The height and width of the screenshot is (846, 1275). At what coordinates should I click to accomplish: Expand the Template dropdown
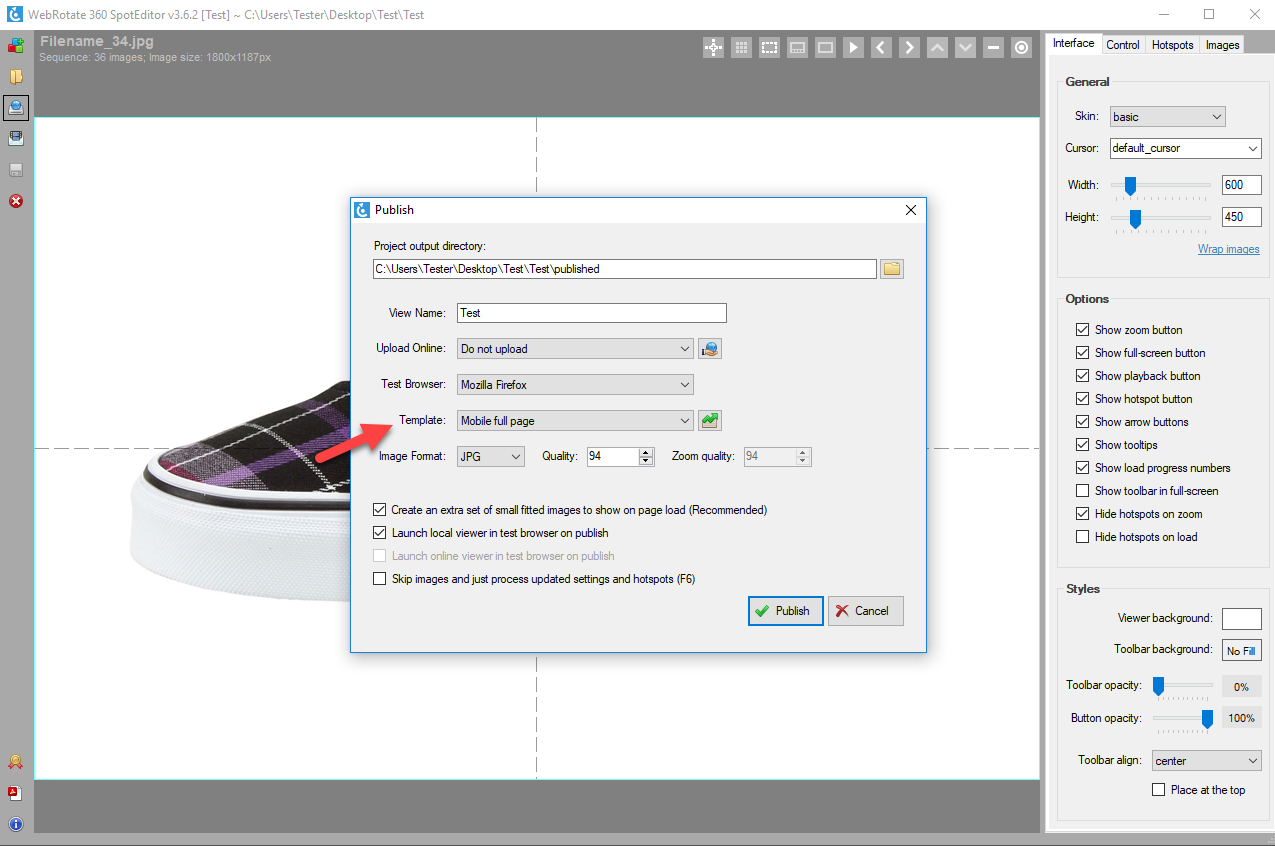[575, 421]
